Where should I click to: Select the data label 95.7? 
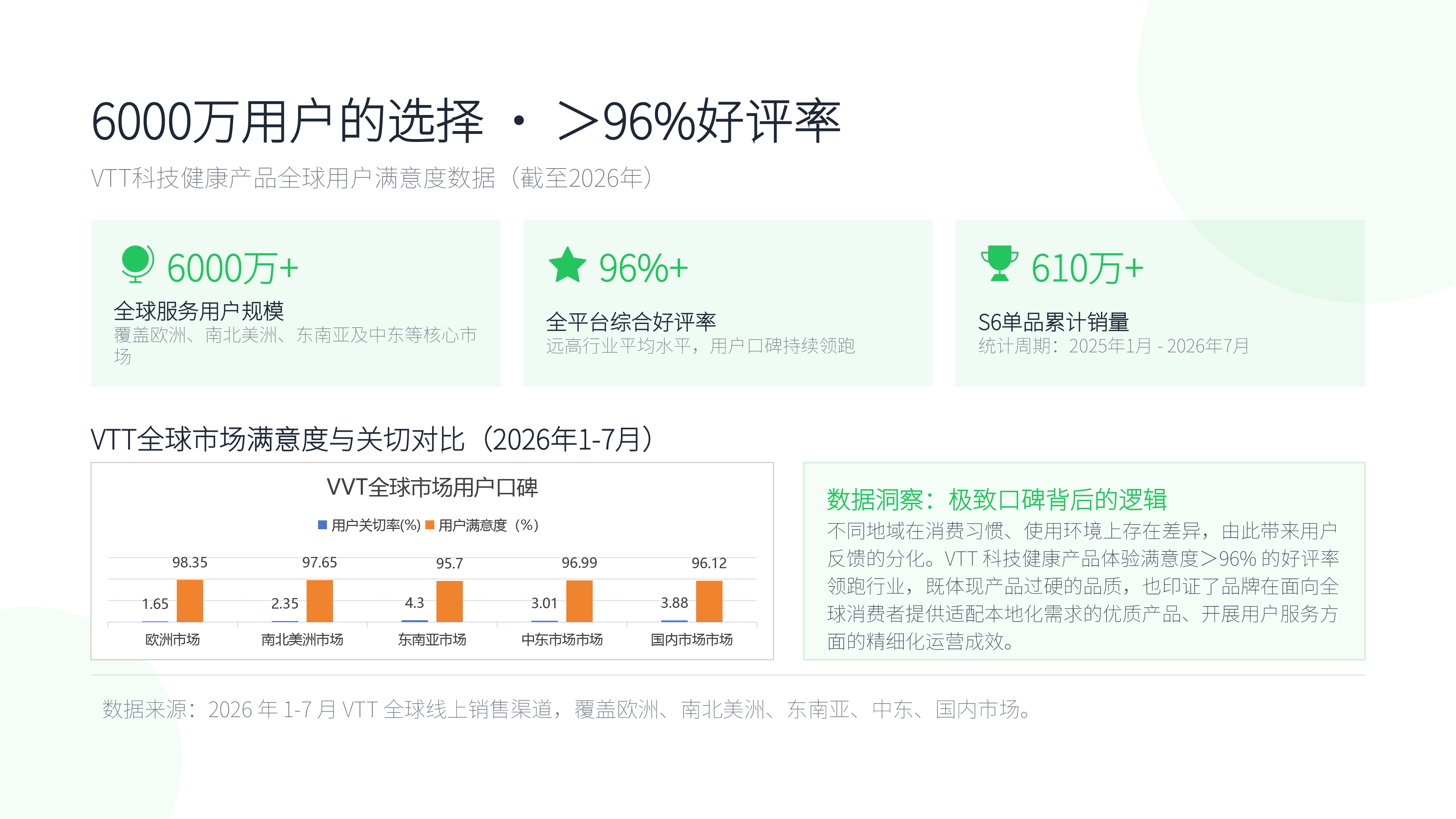[x=450, y=563]
